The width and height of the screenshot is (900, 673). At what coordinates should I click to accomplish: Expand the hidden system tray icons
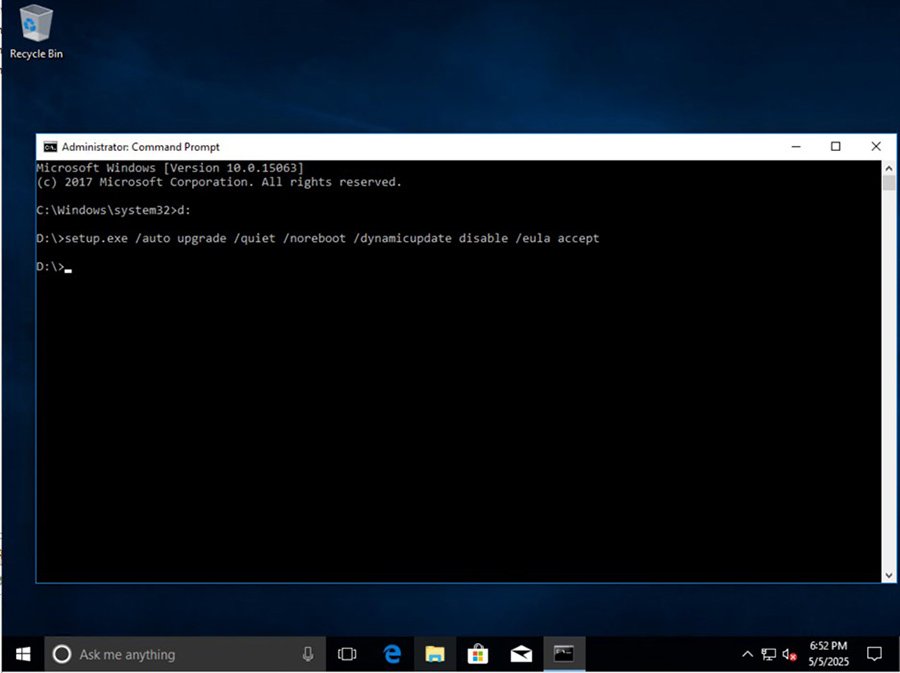(747, 655)
